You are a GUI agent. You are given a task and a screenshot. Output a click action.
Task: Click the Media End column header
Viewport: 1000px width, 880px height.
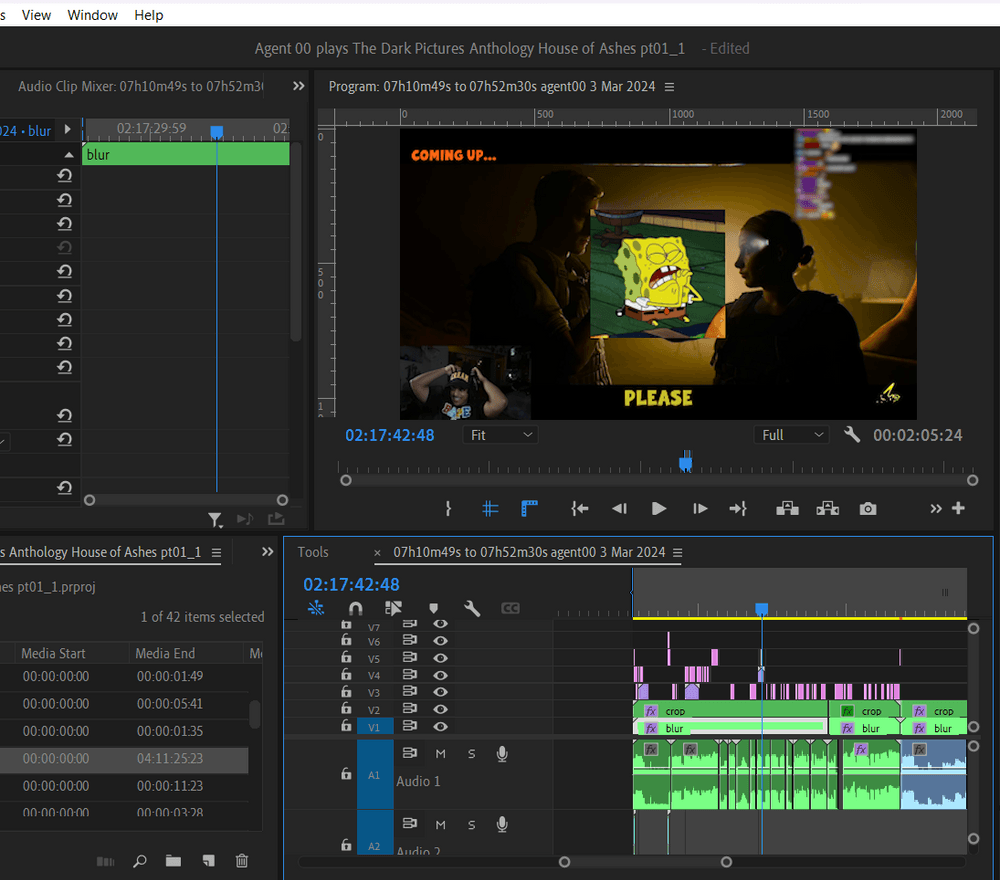coord(165,653)
